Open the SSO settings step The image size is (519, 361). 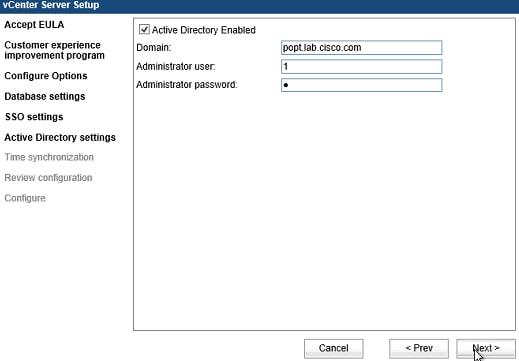point(34,117)
